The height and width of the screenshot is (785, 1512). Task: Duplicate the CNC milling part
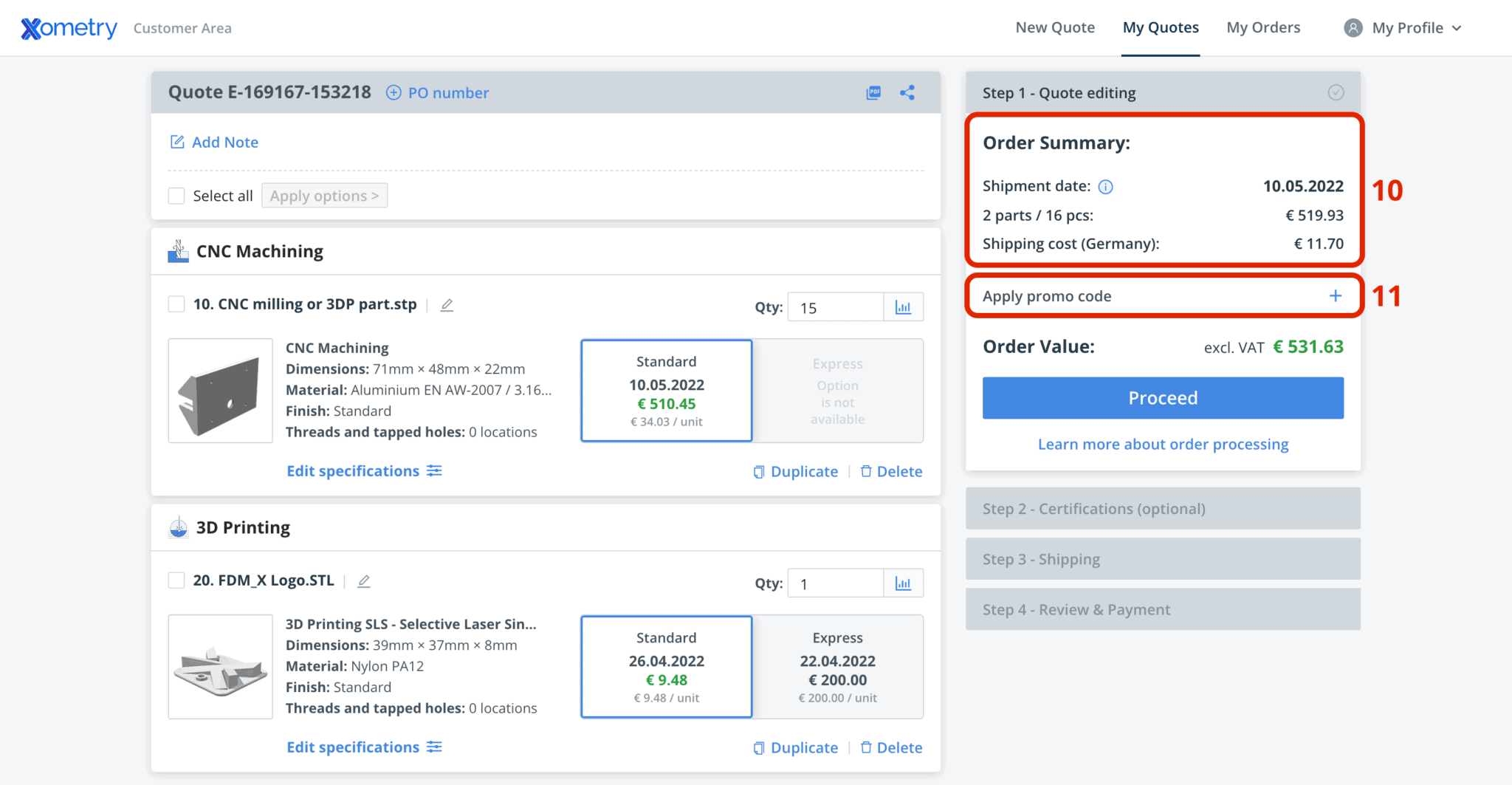pos(796,471)
